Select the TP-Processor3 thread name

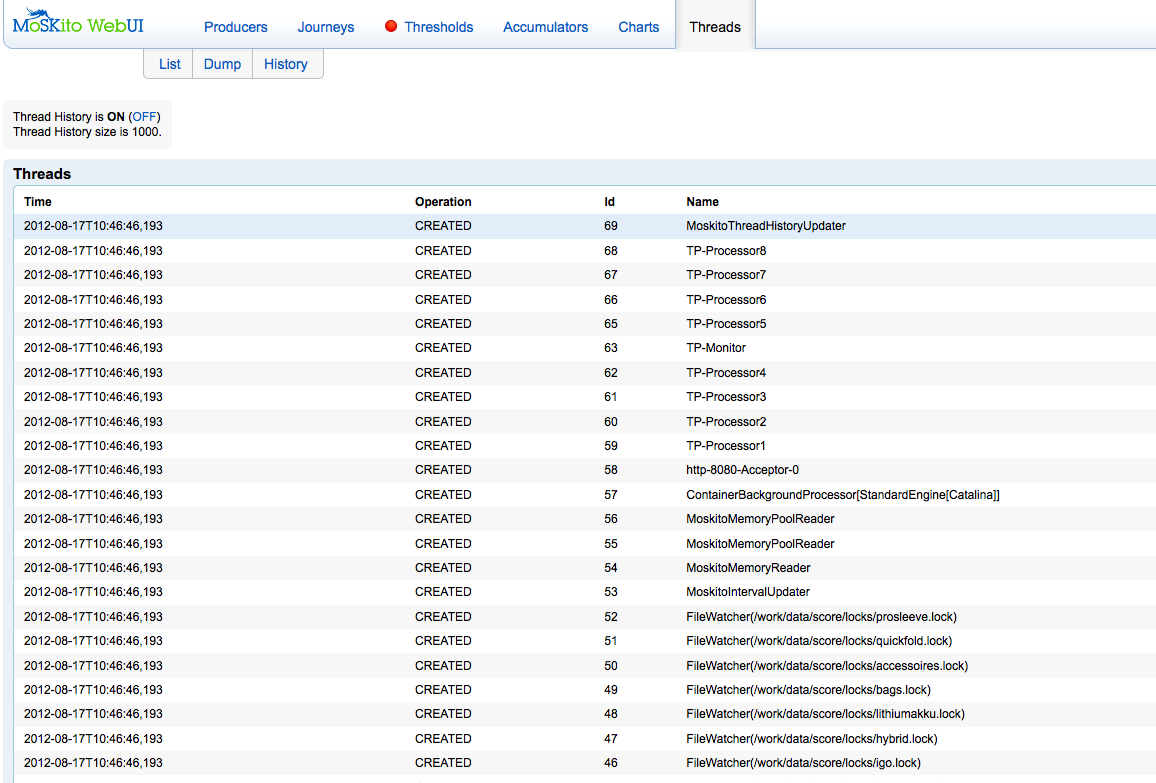point(726,397)
